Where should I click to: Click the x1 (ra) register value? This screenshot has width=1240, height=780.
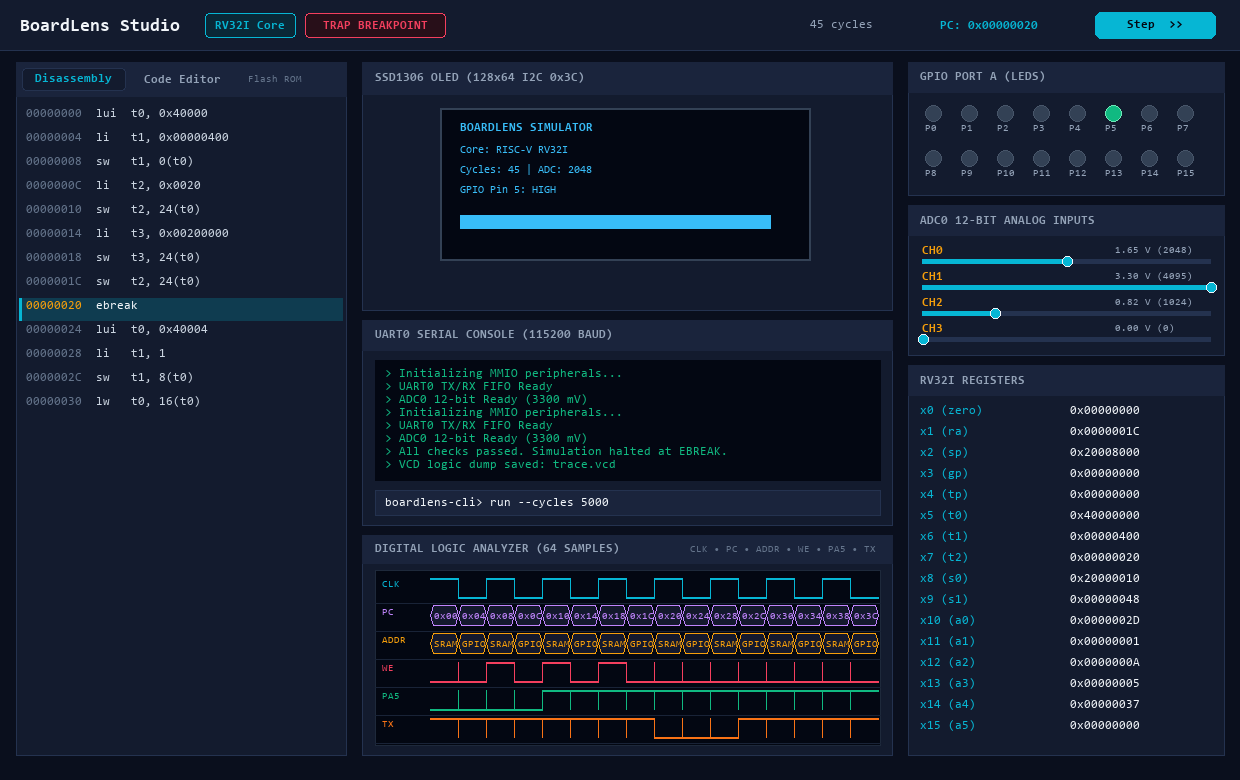coord(1104,431)
